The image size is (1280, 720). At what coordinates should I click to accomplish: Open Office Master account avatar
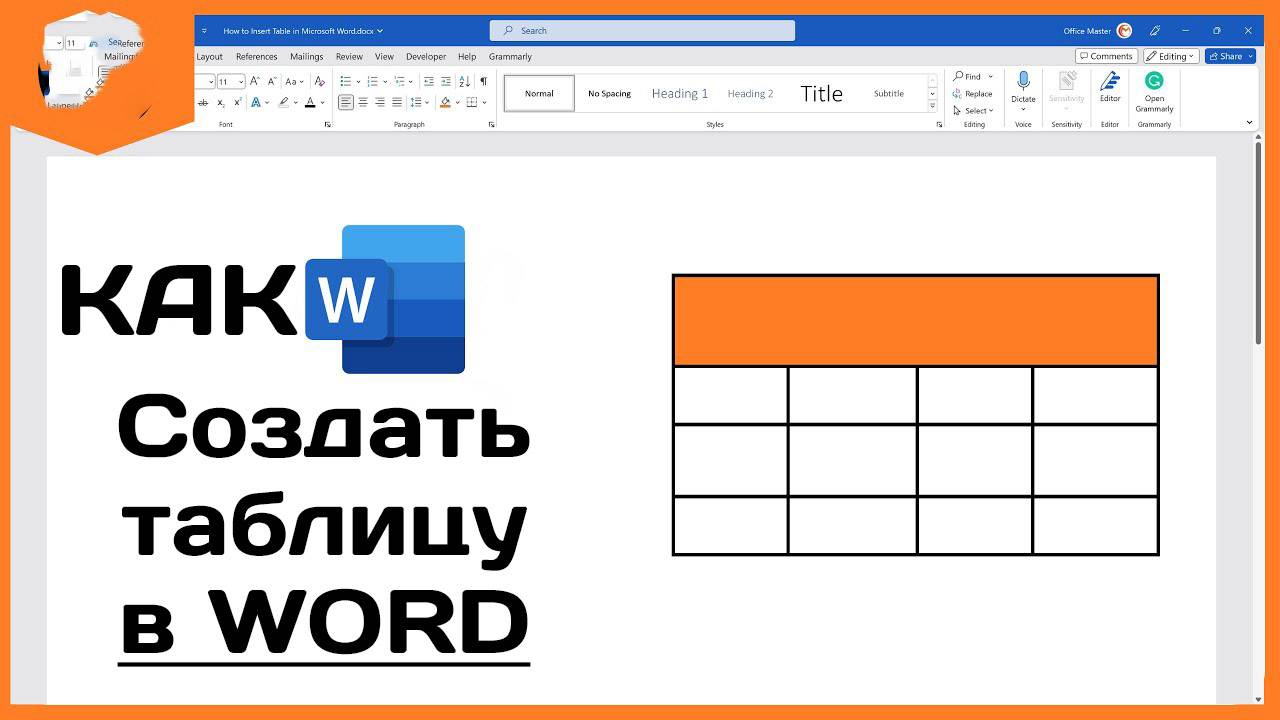pyautogui.click(x=1124, y=31)
